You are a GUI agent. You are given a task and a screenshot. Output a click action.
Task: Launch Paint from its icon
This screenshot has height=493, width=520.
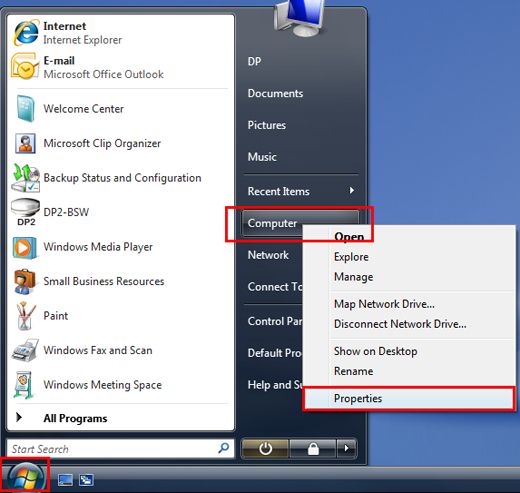[x=25, y=316]
